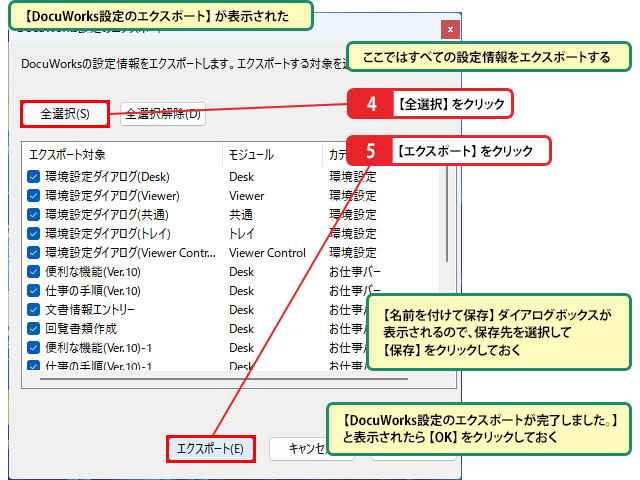Toggle 文書情報エントリー checkbox
This screenshot has height=480, width=640.
(33, 310)
